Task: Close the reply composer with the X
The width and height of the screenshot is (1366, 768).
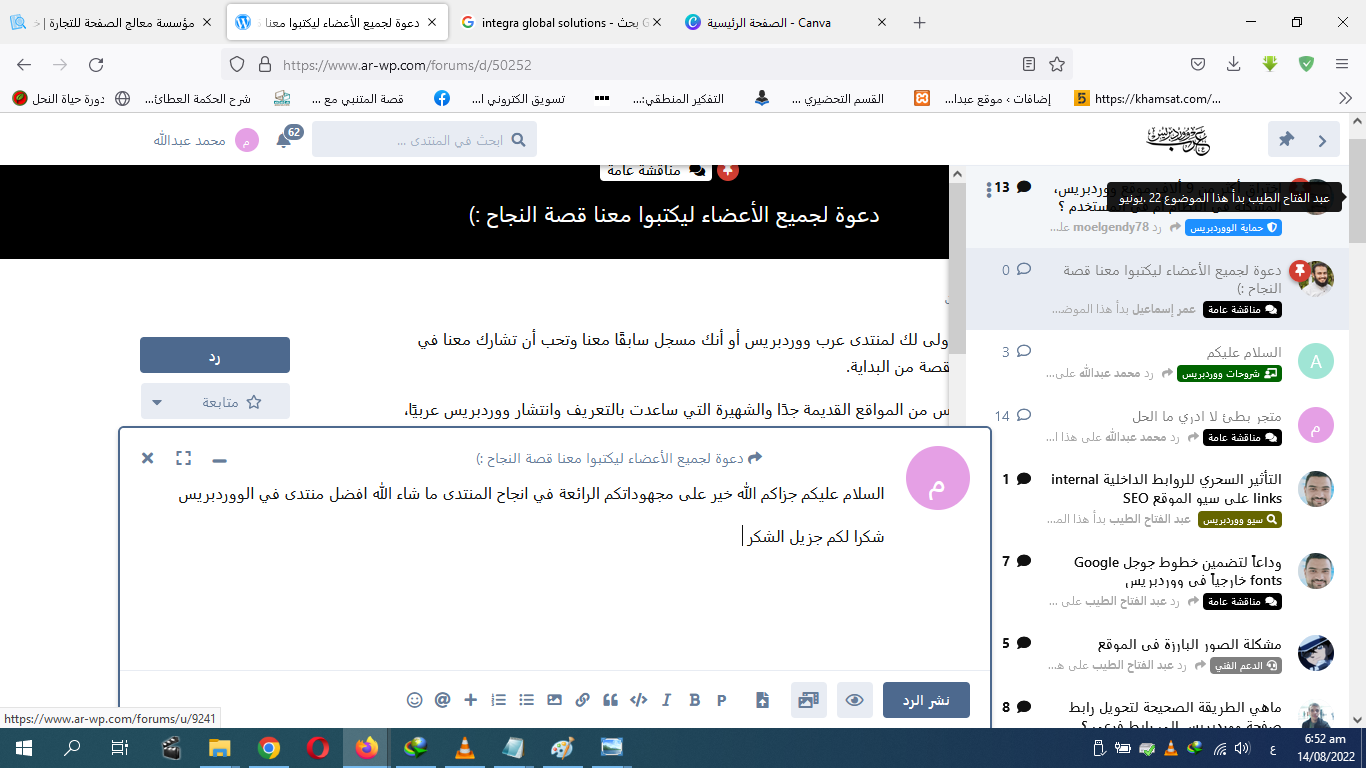Action: point(148,458)
